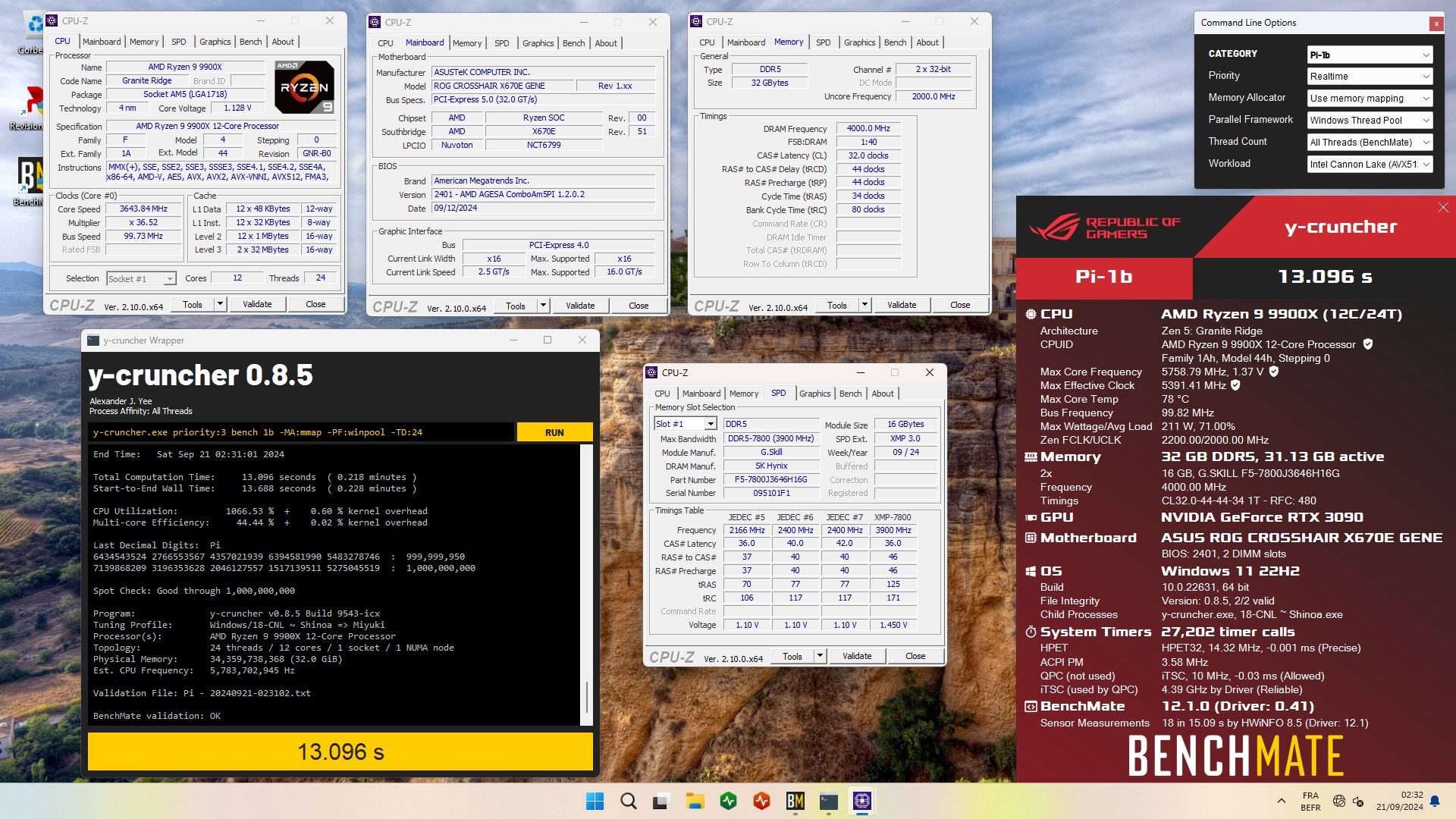The width and height of the screenshot is (1456, 819).
Task: Open CPU-Z from taskbar
Action: [x=861, y=801]
